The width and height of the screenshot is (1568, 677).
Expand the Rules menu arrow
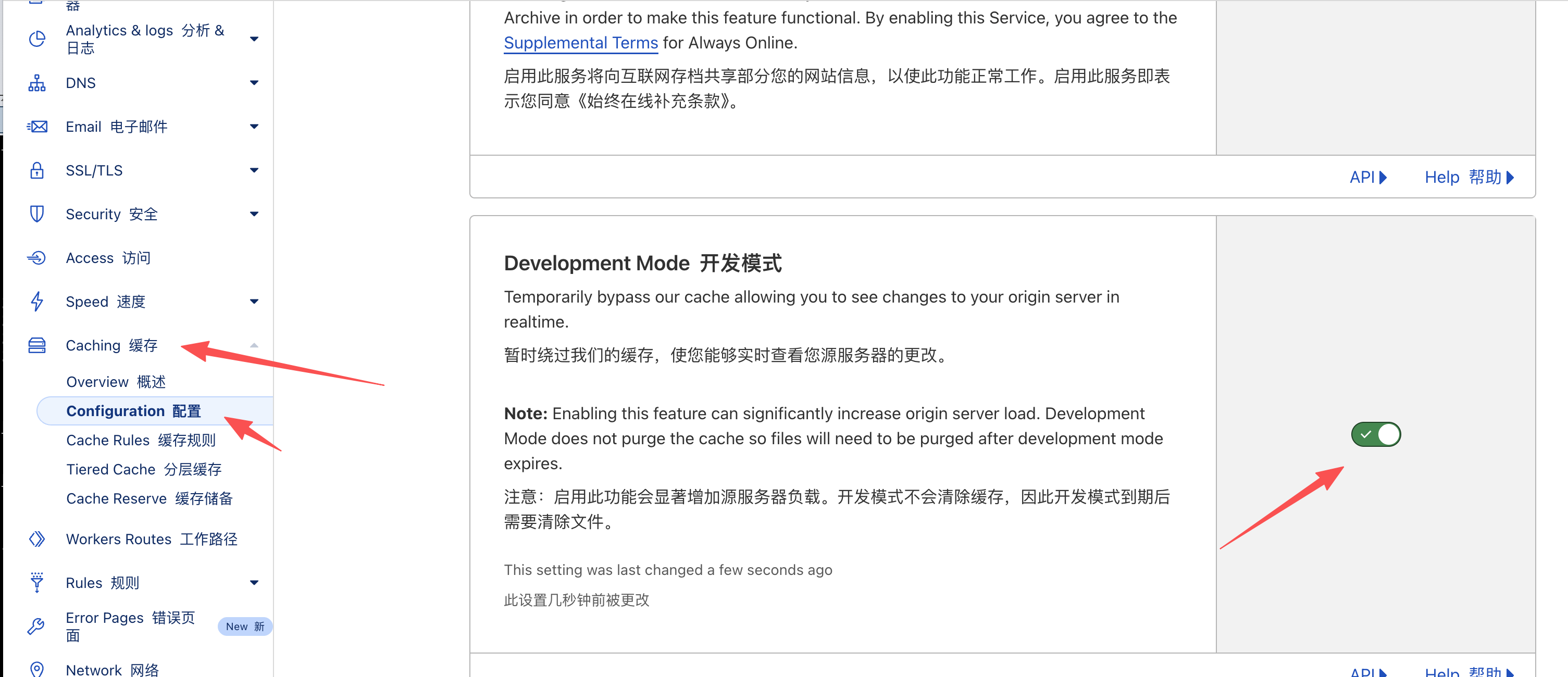pyautogui.click(x=254, y=583)
